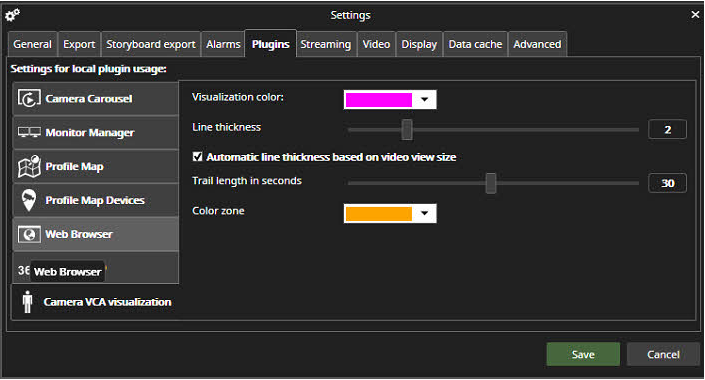This screenshot has height=380, width=705.
Task: Toggle automatic line thickness checkbox
Action: coord(197,156)
